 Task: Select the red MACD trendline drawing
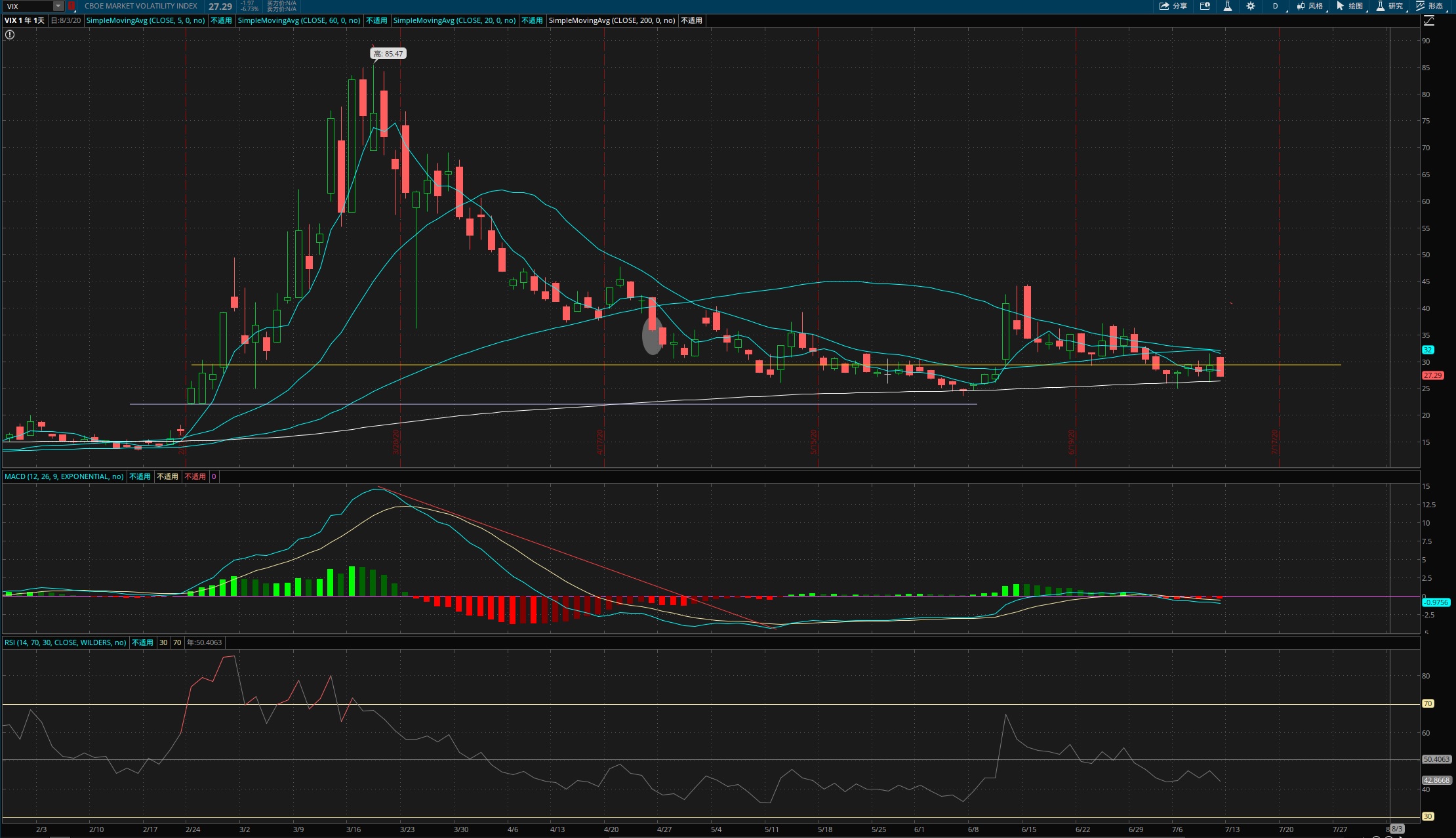(x=577, y=558)
